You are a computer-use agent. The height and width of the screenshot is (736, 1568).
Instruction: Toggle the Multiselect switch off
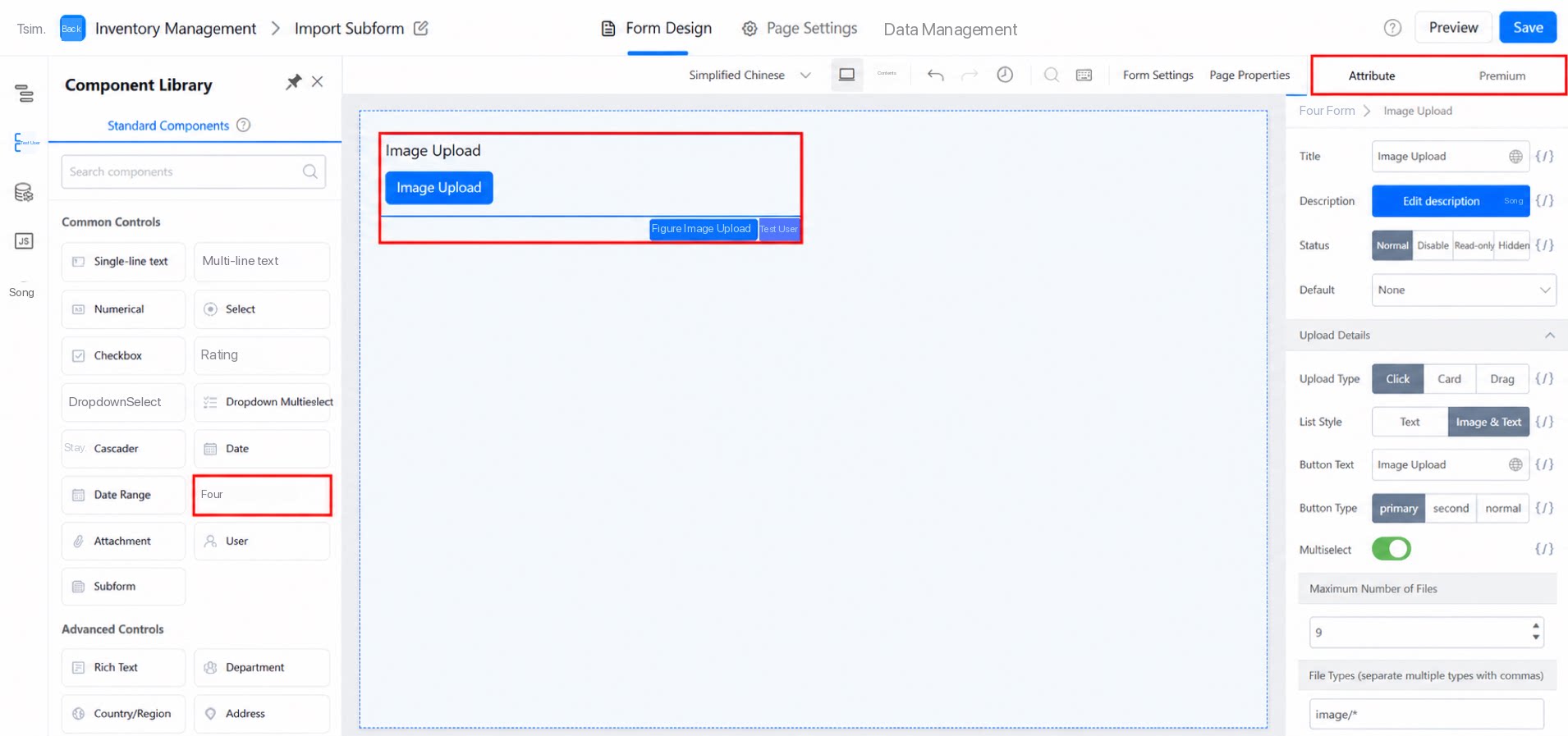pos(1391,549)
